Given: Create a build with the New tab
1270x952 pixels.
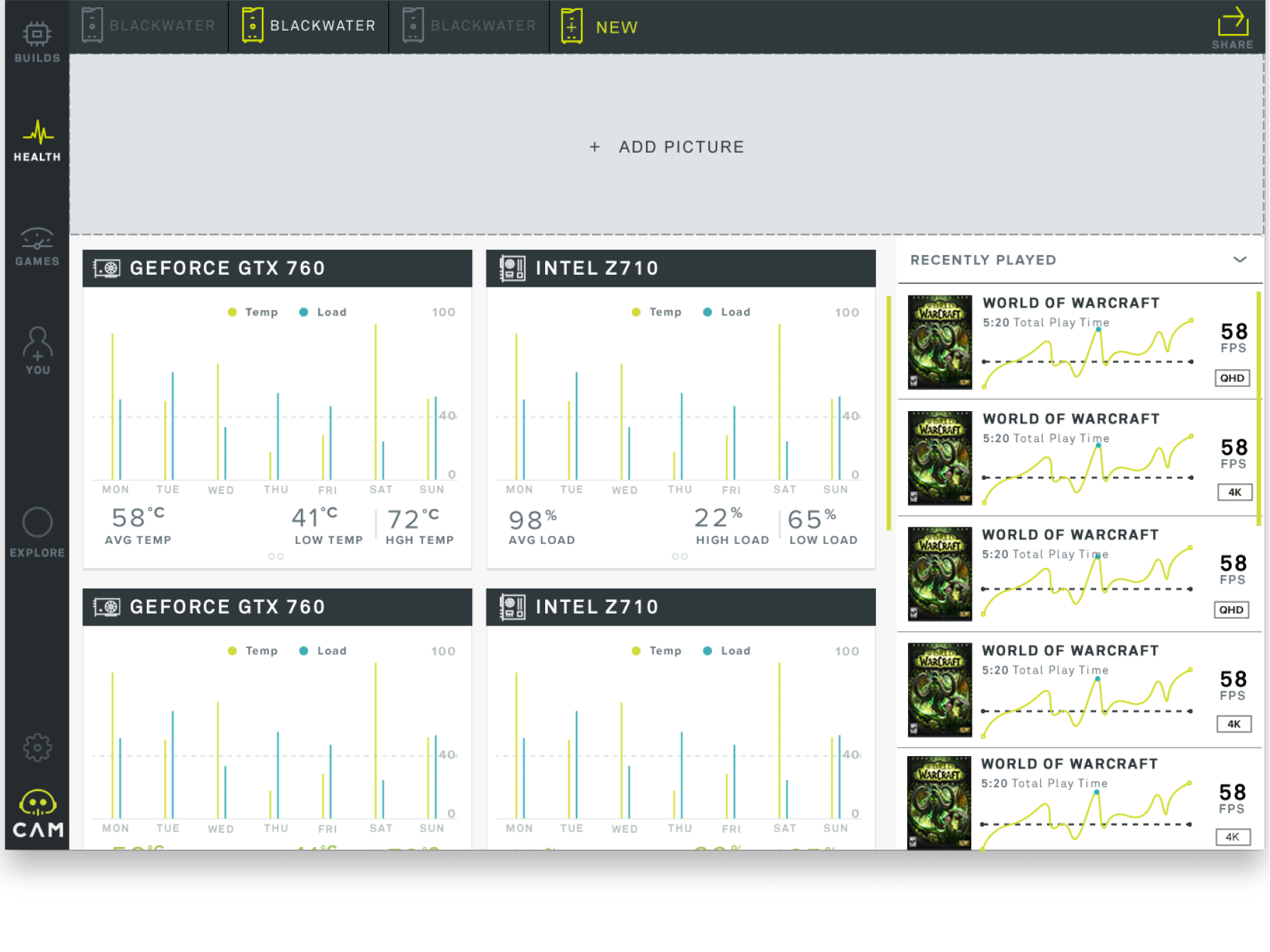Looking at the screenshot, I should click(600, 26).
